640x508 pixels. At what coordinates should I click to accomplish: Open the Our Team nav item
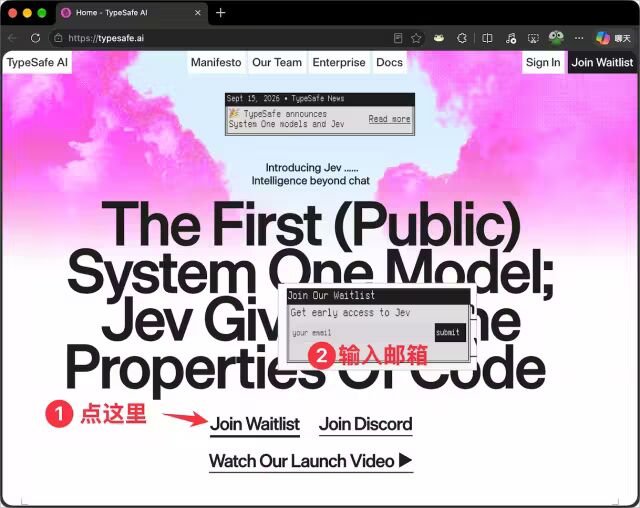[x=277, y=62]
